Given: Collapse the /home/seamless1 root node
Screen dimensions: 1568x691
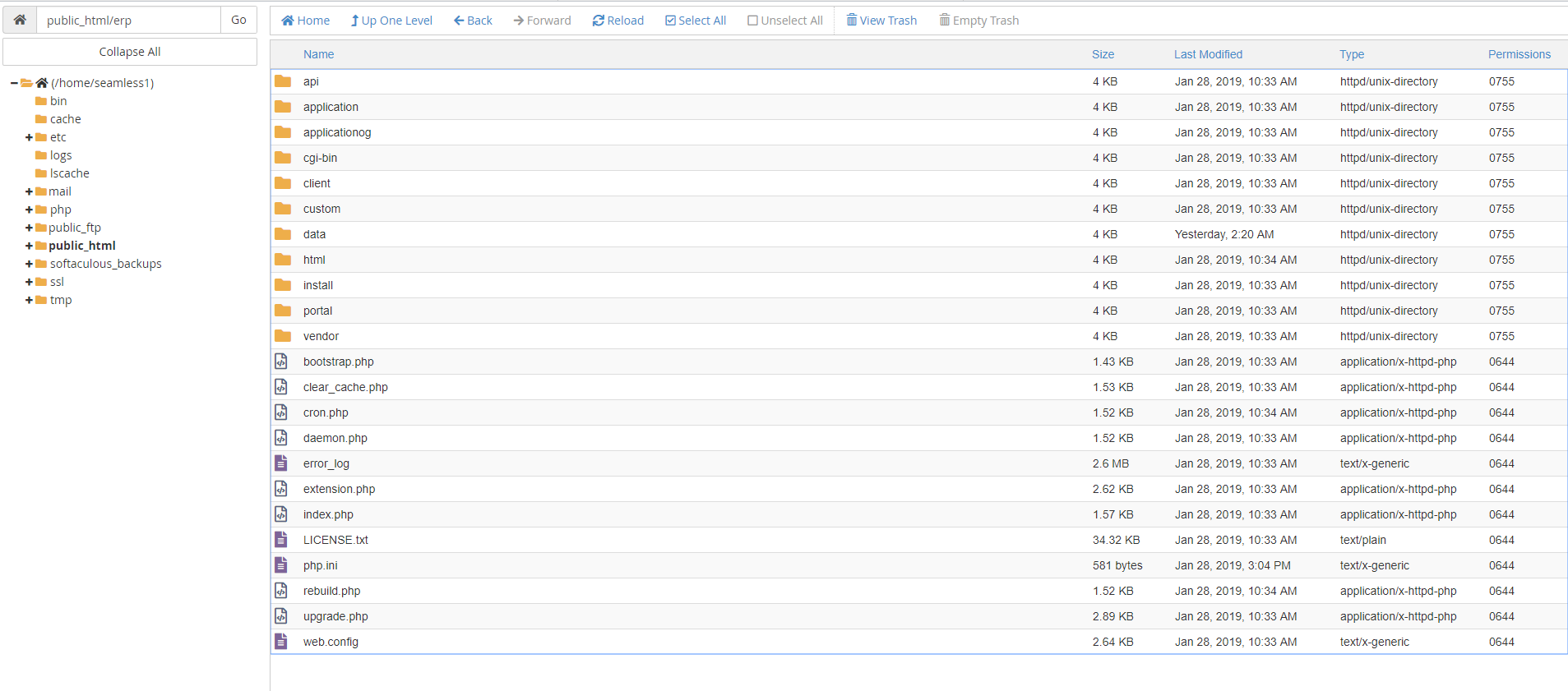Looking at the screenshot, I should tap(14, 83).
